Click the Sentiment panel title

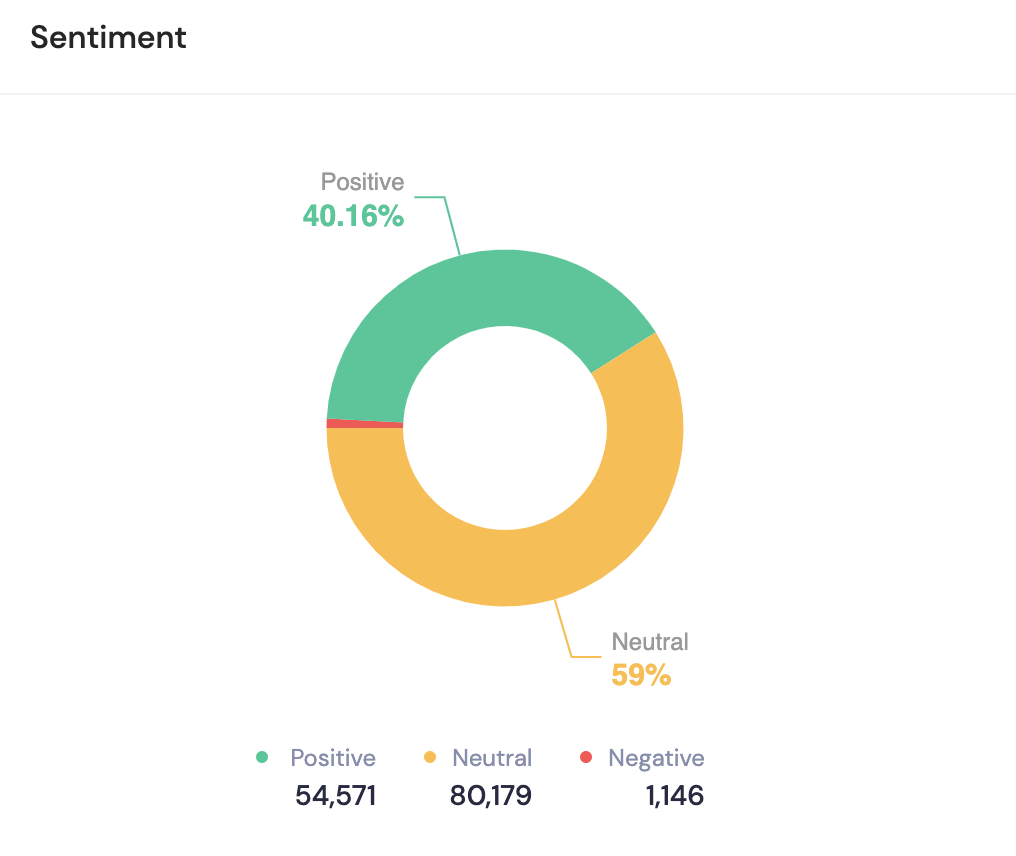tap(108, 38)
